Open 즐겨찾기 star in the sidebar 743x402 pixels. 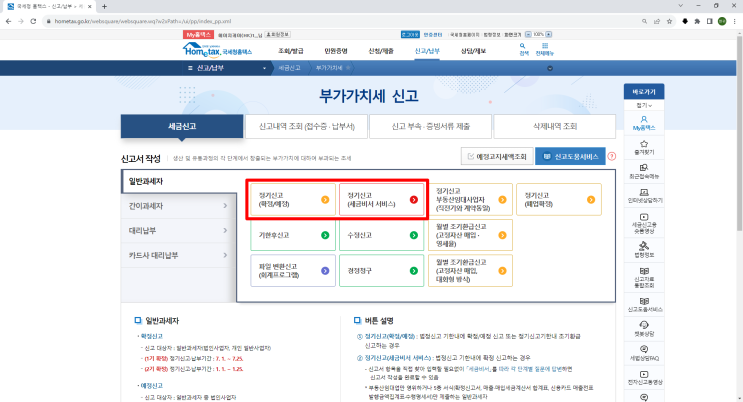tap(643, 147)
